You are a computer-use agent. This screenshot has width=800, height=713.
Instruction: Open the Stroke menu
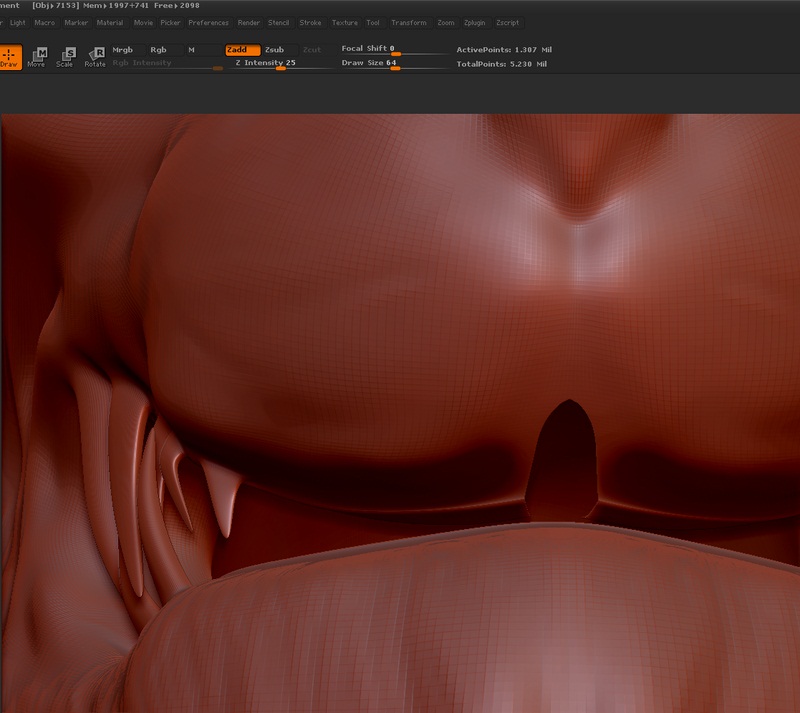[311, 22]
